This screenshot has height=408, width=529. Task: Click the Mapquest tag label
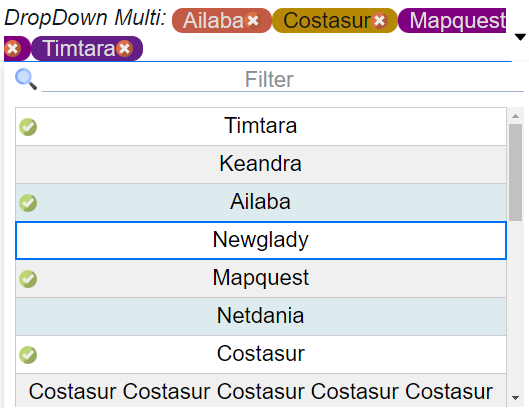pyautogui.click(x=457, y=21)
